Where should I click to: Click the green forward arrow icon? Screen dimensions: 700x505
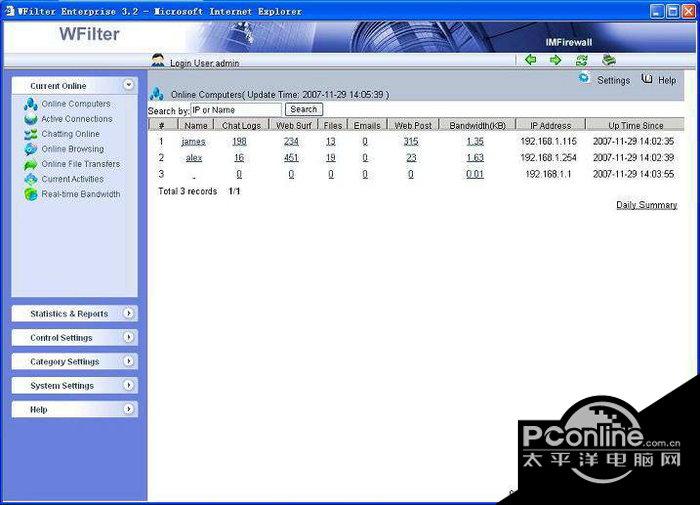(x=555, y=60)
